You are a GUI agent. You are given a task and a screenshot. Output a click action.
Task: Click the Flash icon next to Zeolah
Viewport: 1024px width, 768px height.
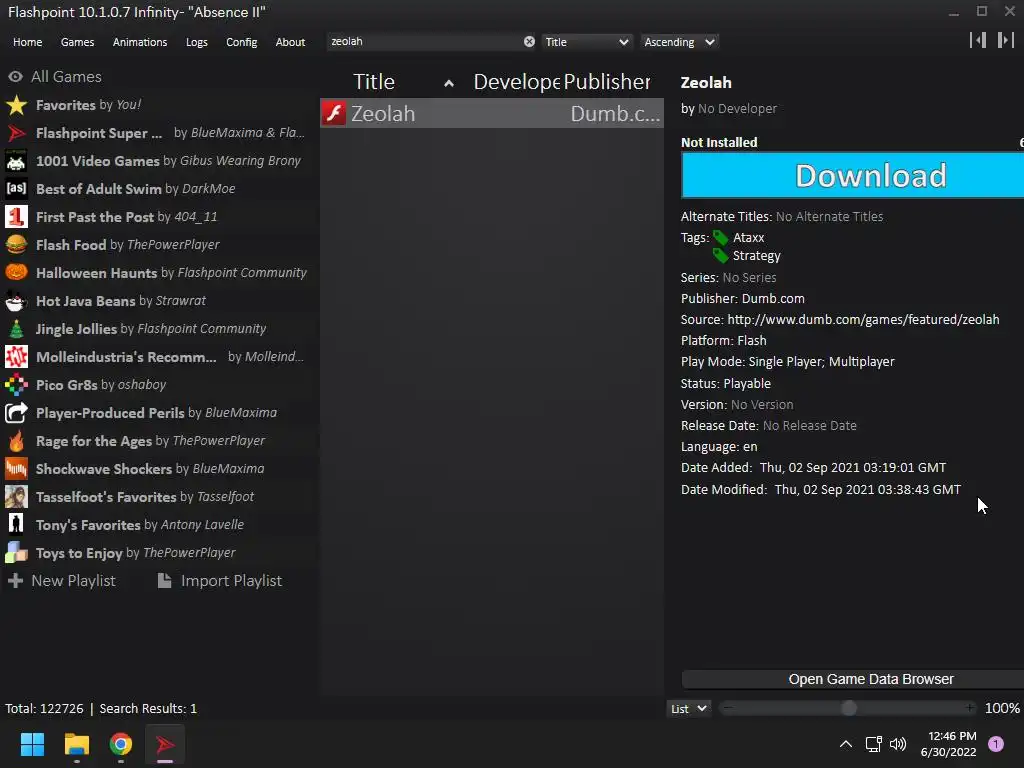[334, 114]
